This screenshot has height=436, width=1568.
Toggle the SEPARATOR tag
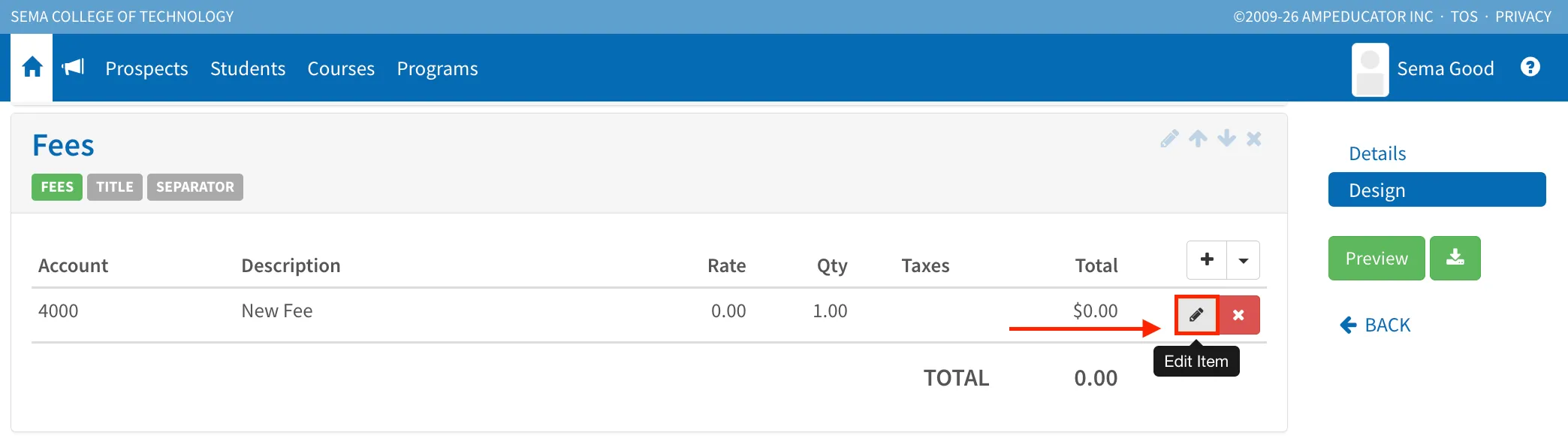[x=195, y=187]
